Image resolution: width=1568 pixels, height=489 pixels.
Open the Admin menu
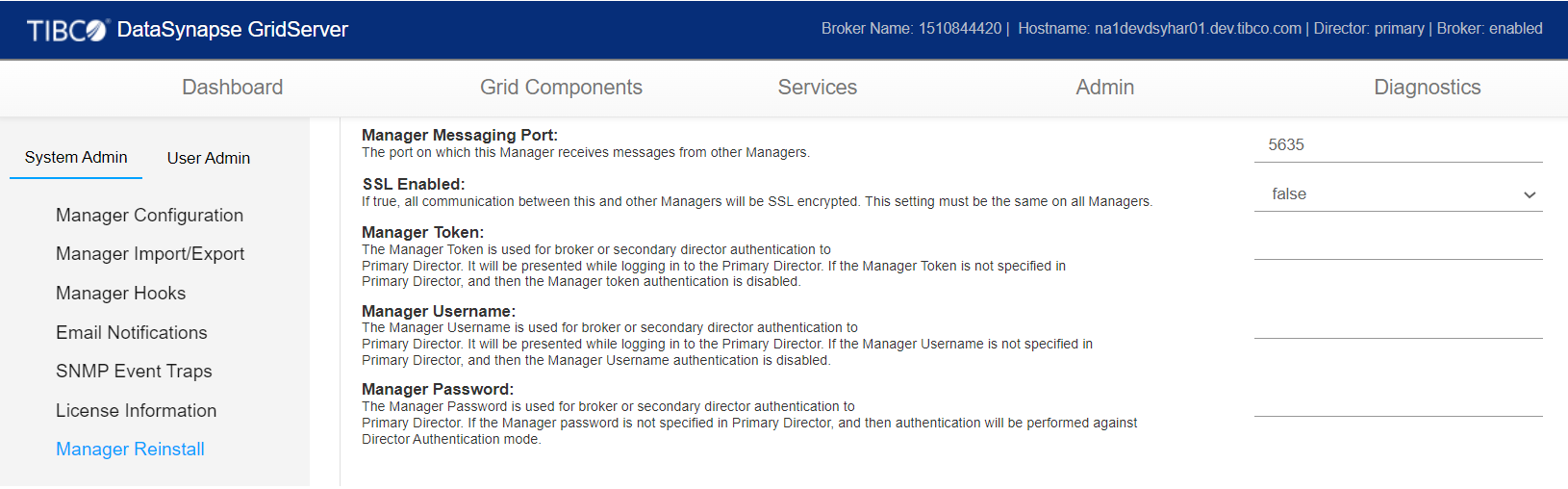(x=1104, y=88)
